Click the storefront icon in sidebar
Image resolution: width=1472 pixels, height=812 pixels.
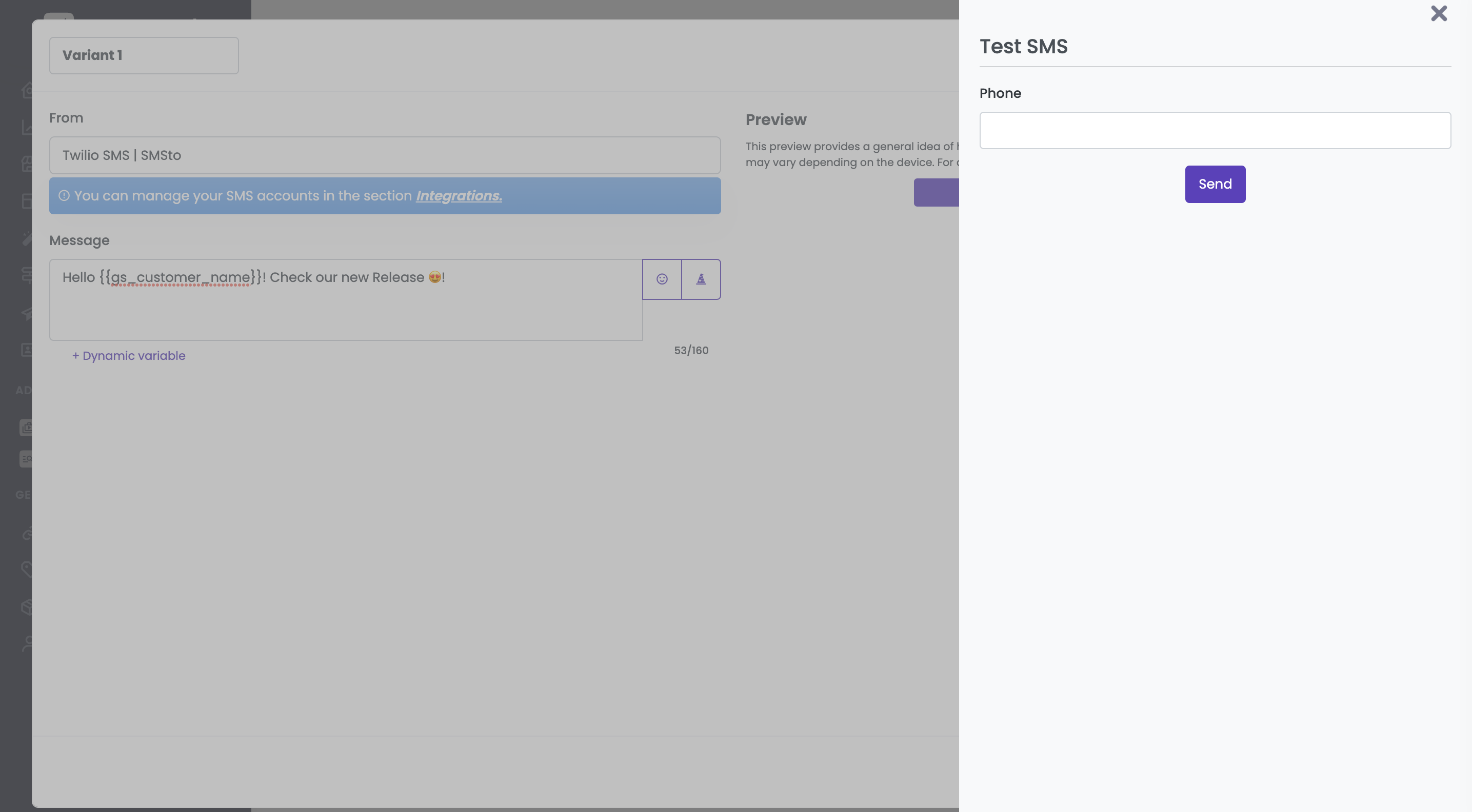click(27, 165)
